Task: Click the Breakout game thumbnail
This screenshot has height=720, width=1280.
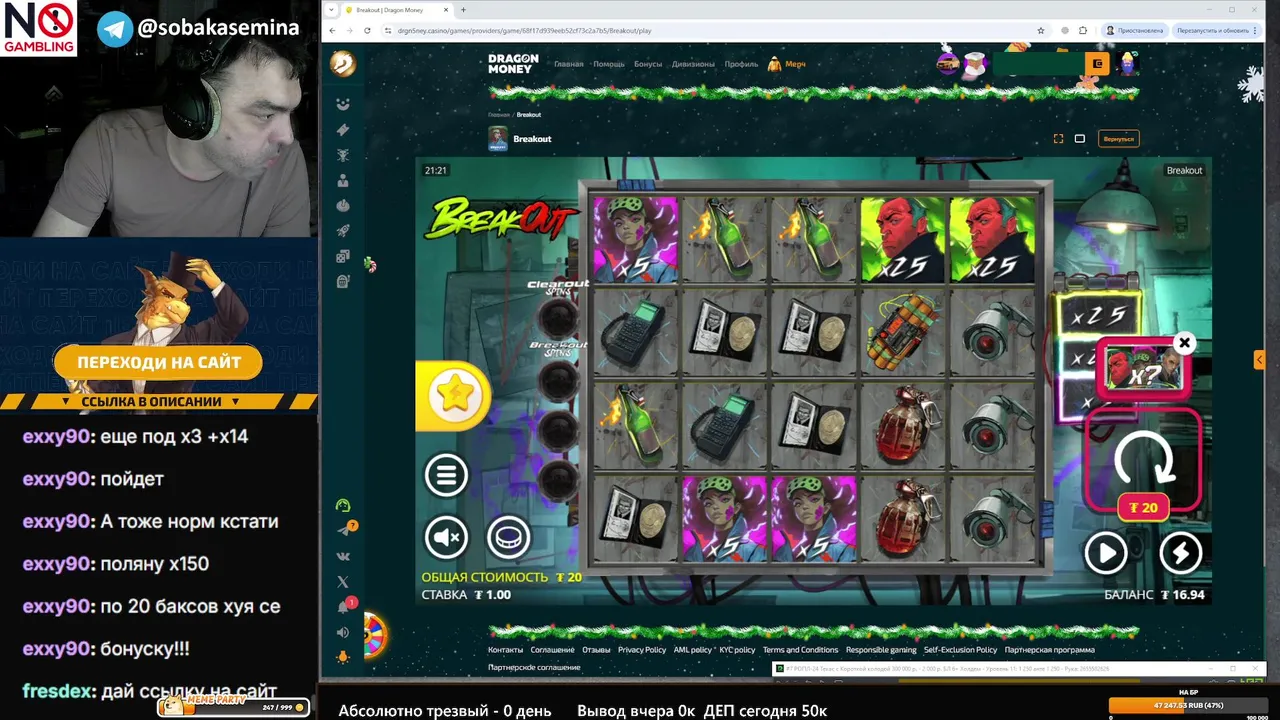Action: [498, 139]
